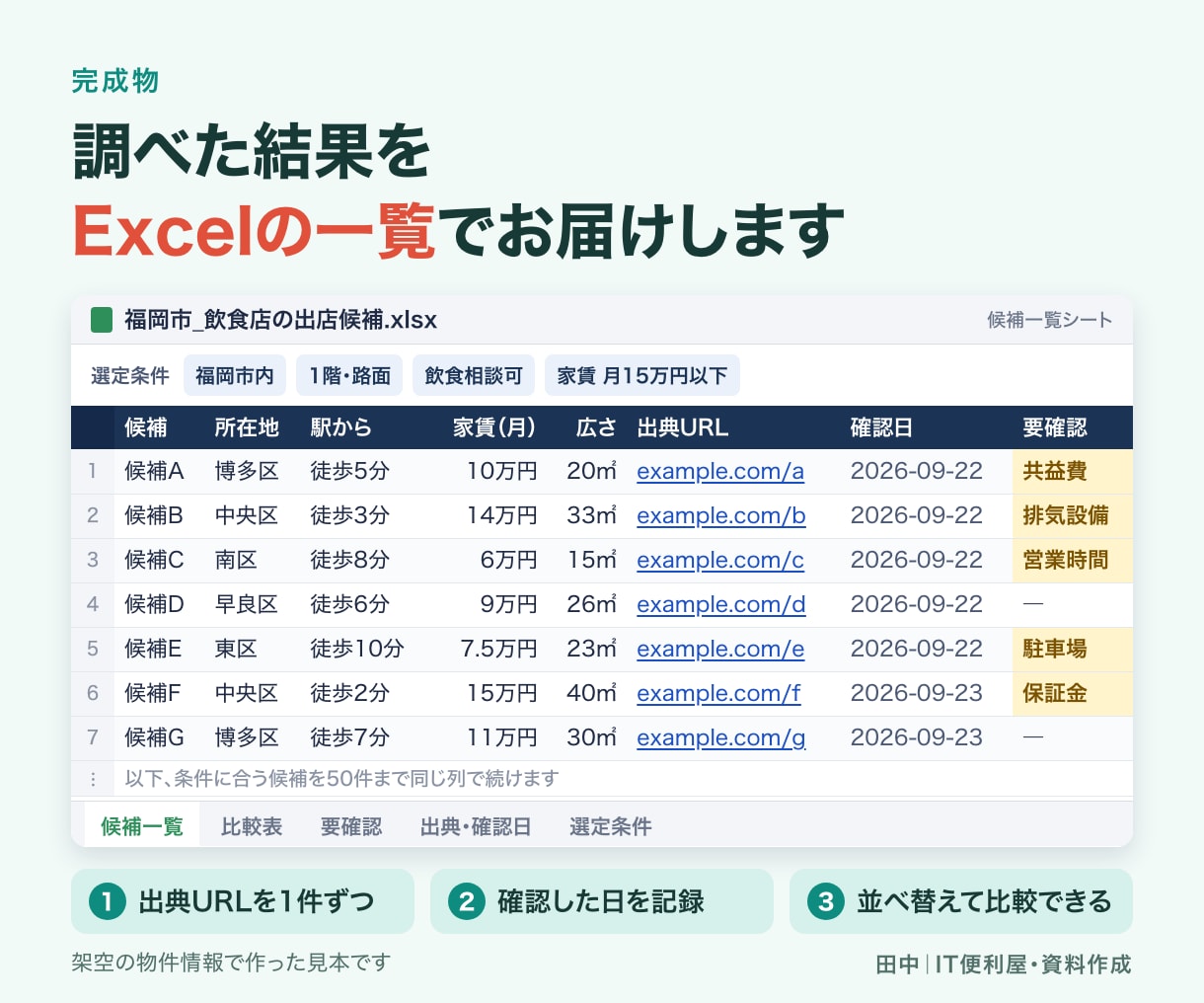Click the 早良区 location cell

tap(247, 604)
